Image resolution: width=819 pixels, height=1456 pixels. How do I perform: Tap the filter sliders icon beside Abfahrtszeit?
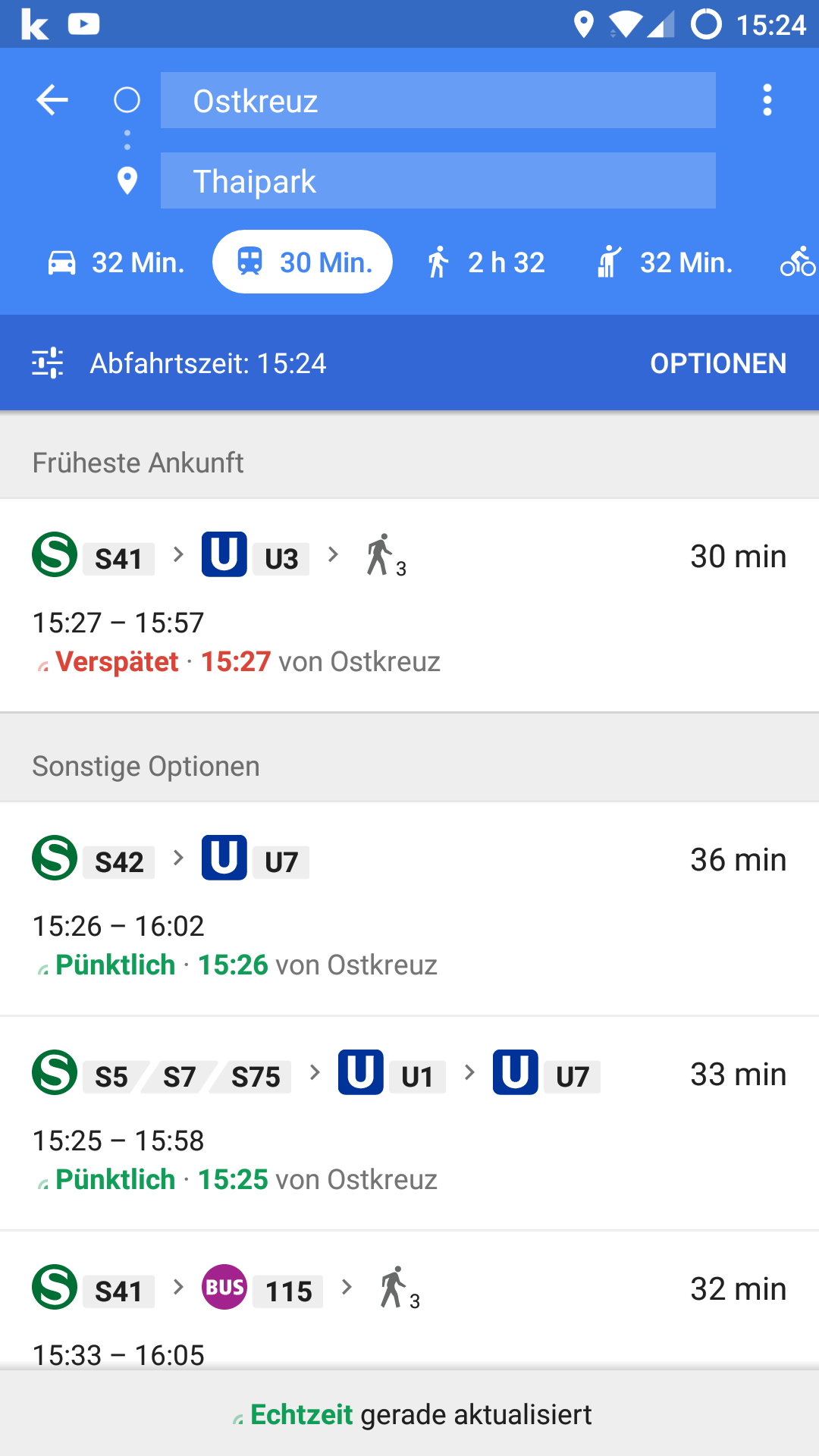pyautogui.click(x=48, y=362)
